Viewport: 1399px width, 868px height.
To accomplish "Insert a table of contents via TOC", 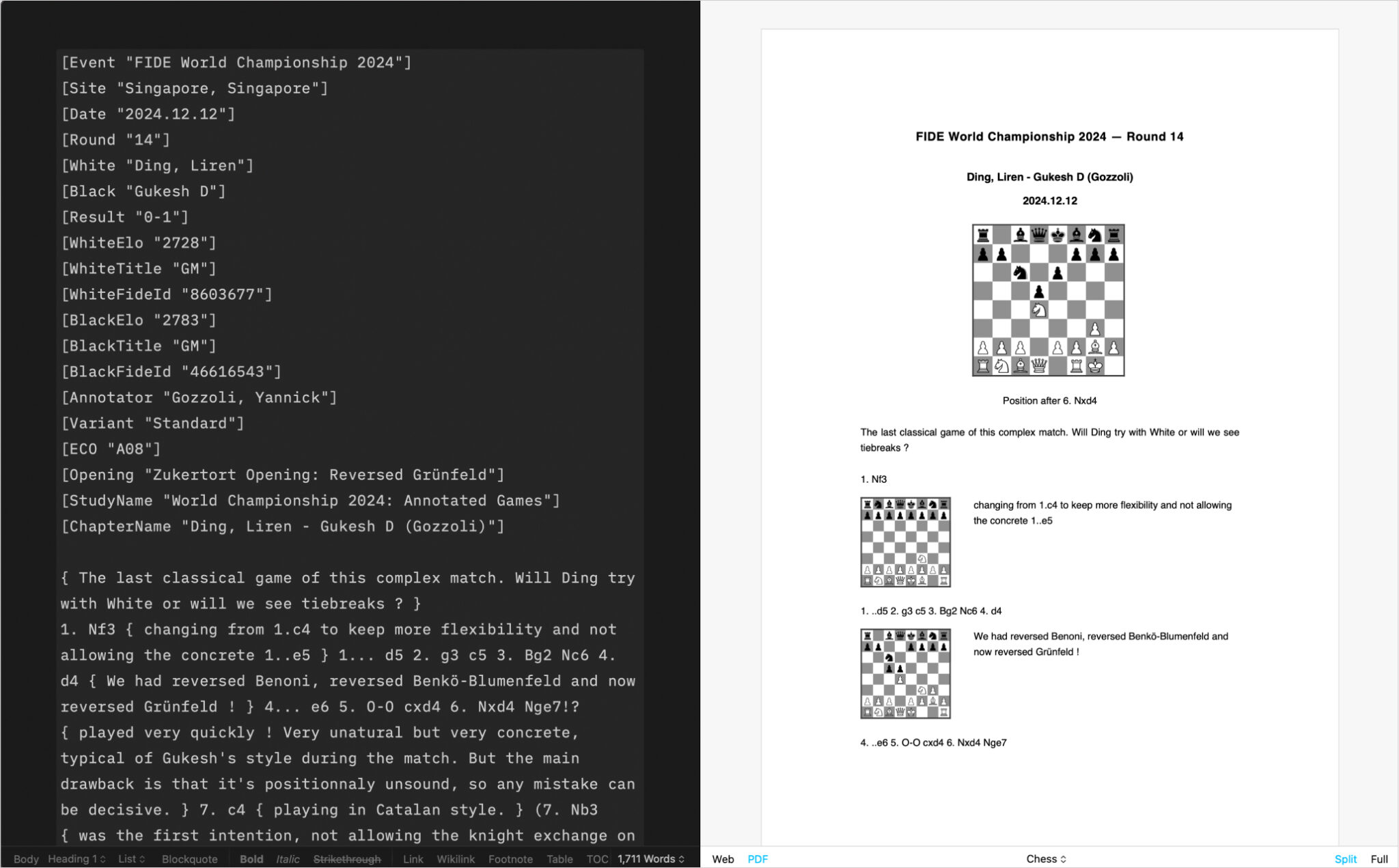I will pyautogui.click(x=598, y=859).
